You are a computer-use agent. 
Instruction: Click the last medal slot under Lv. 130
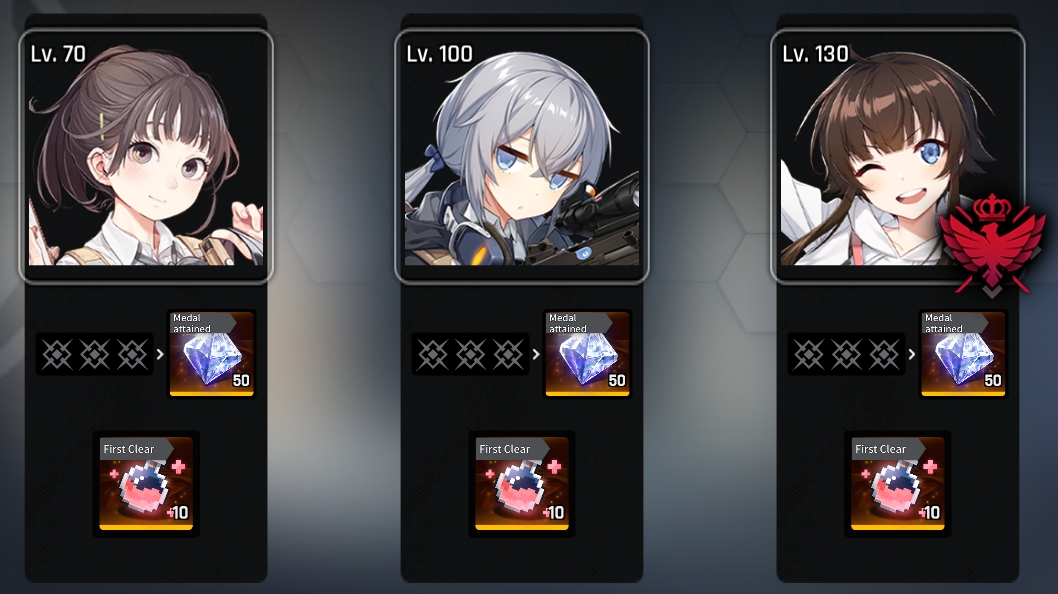click(884, 354)
